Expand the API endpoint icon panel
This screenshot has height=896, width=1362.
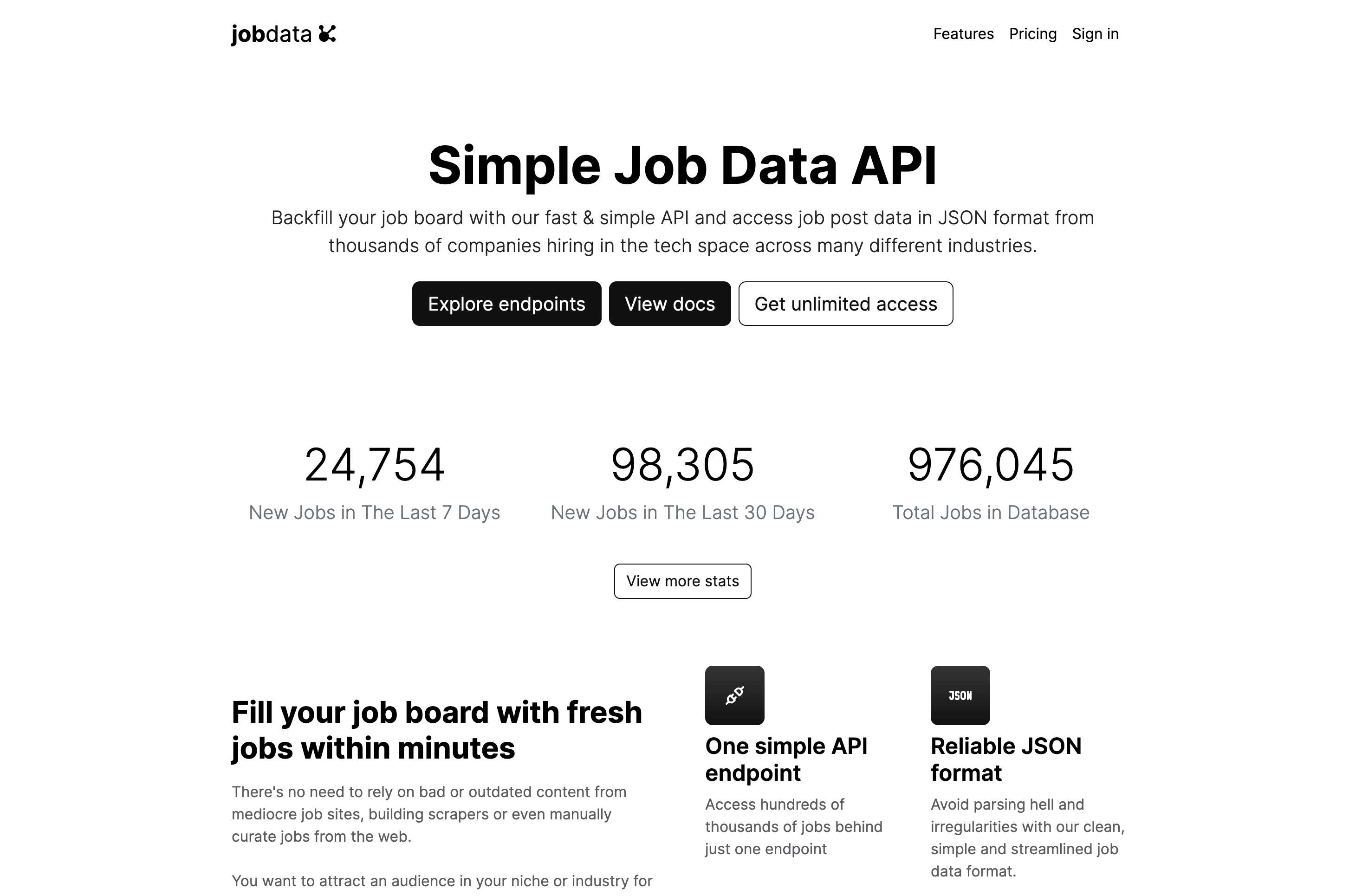[734, 694]
